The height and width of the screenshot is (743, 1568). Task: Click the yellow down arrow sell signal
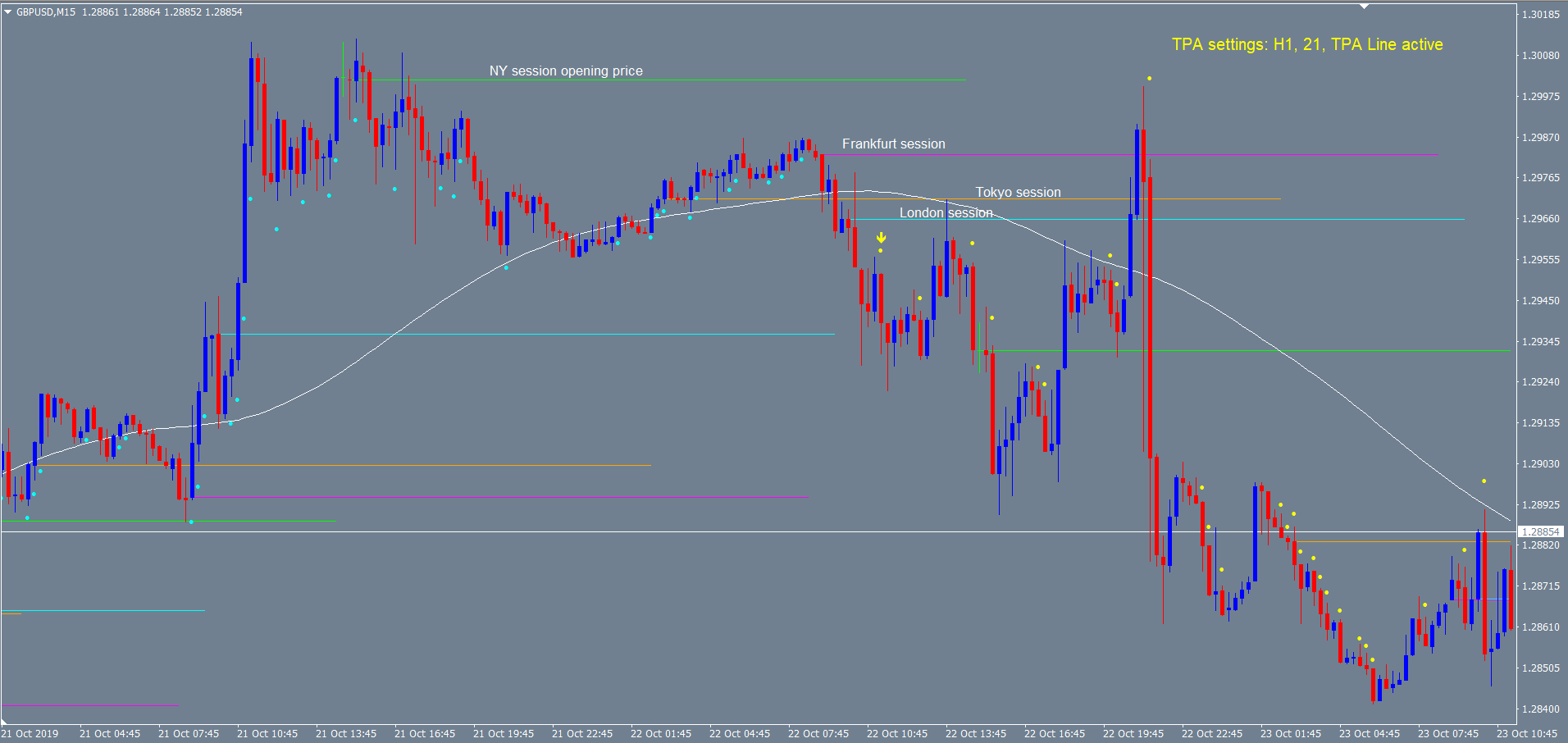point(881,239)
